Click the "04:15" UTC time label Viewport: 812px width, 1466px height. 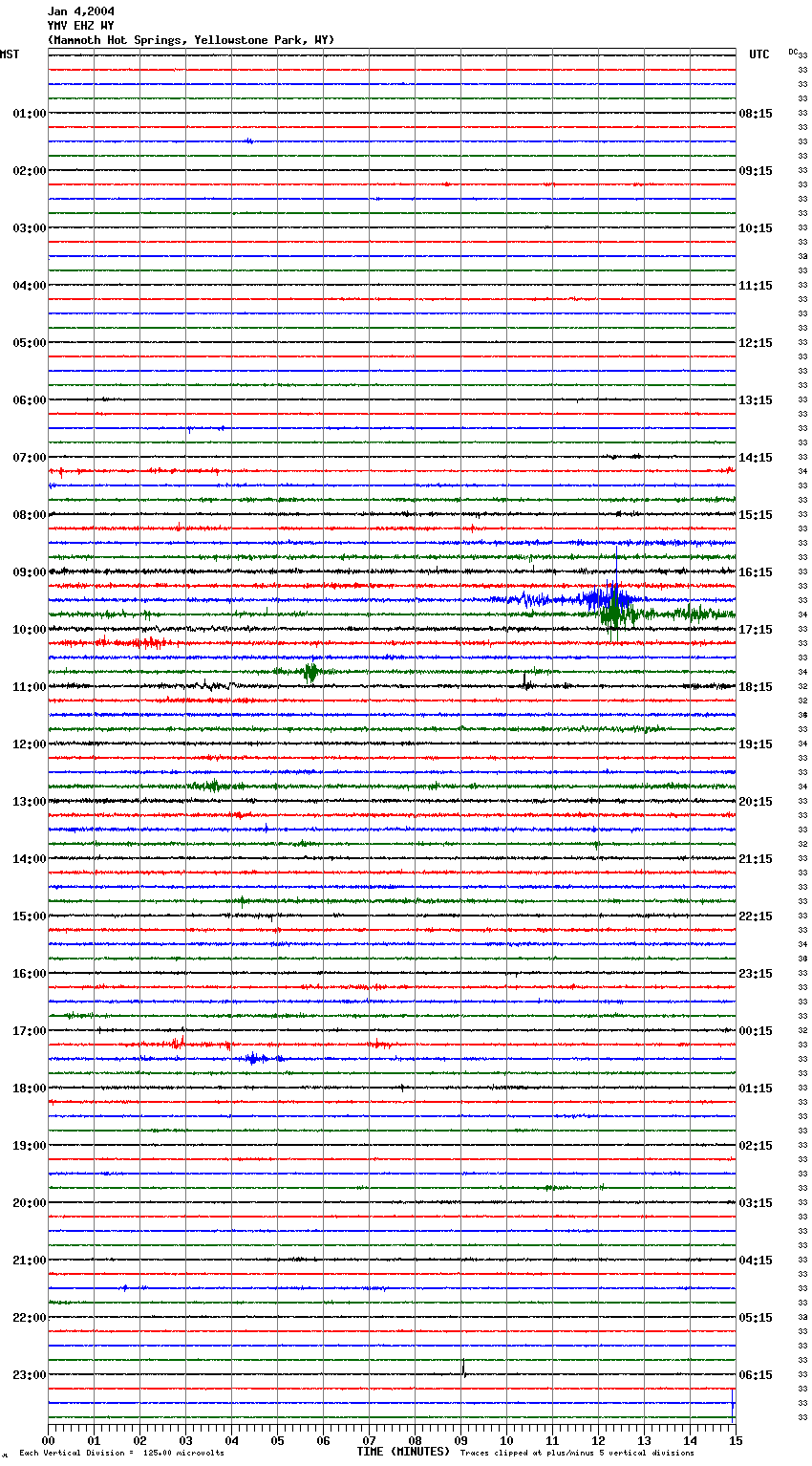point(756,1261)
